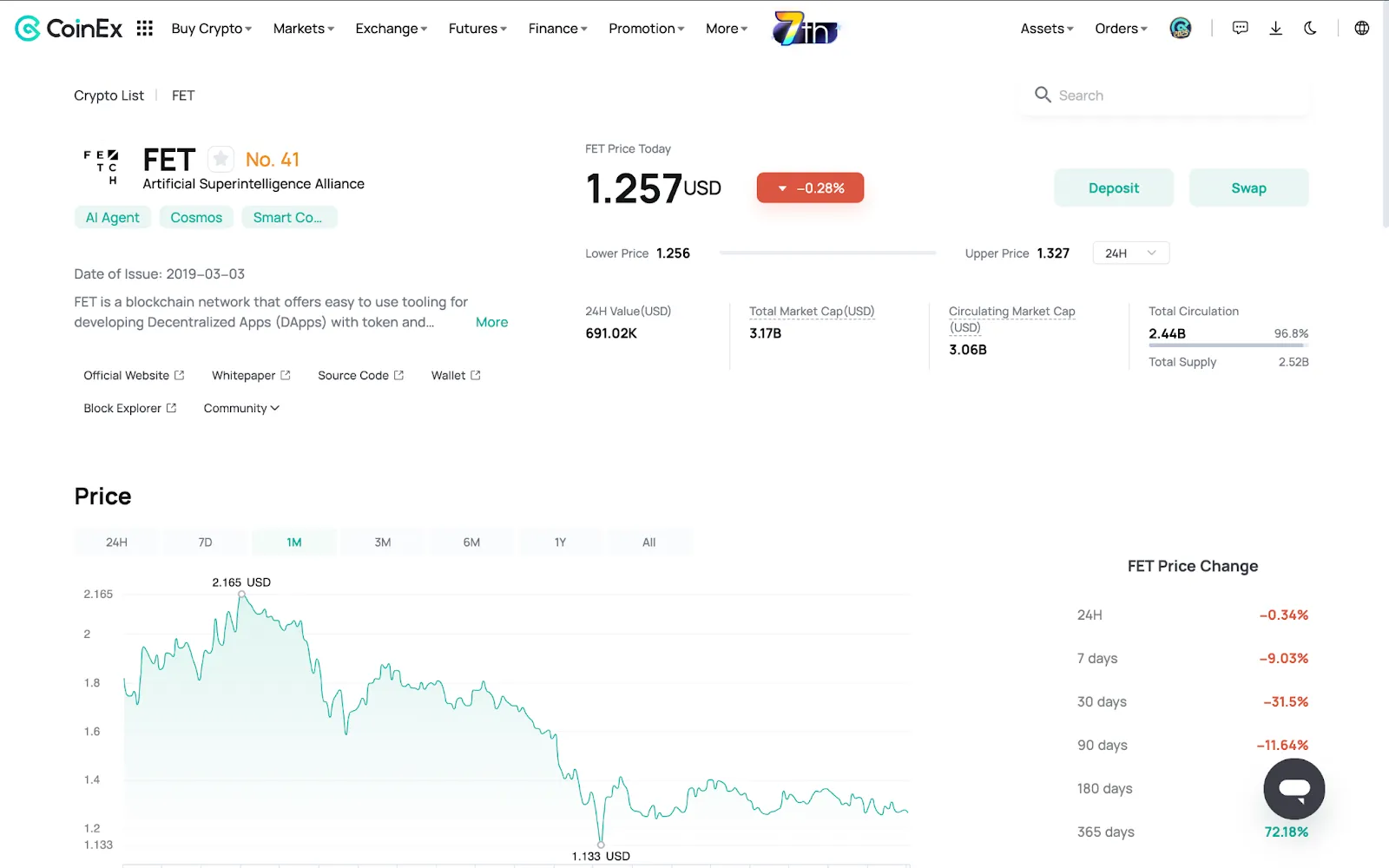Click the 2.165 USD chart peak marker
The height and width of the screenshot is (868, 1389).
pyautogui.click(x=241, y=594)
